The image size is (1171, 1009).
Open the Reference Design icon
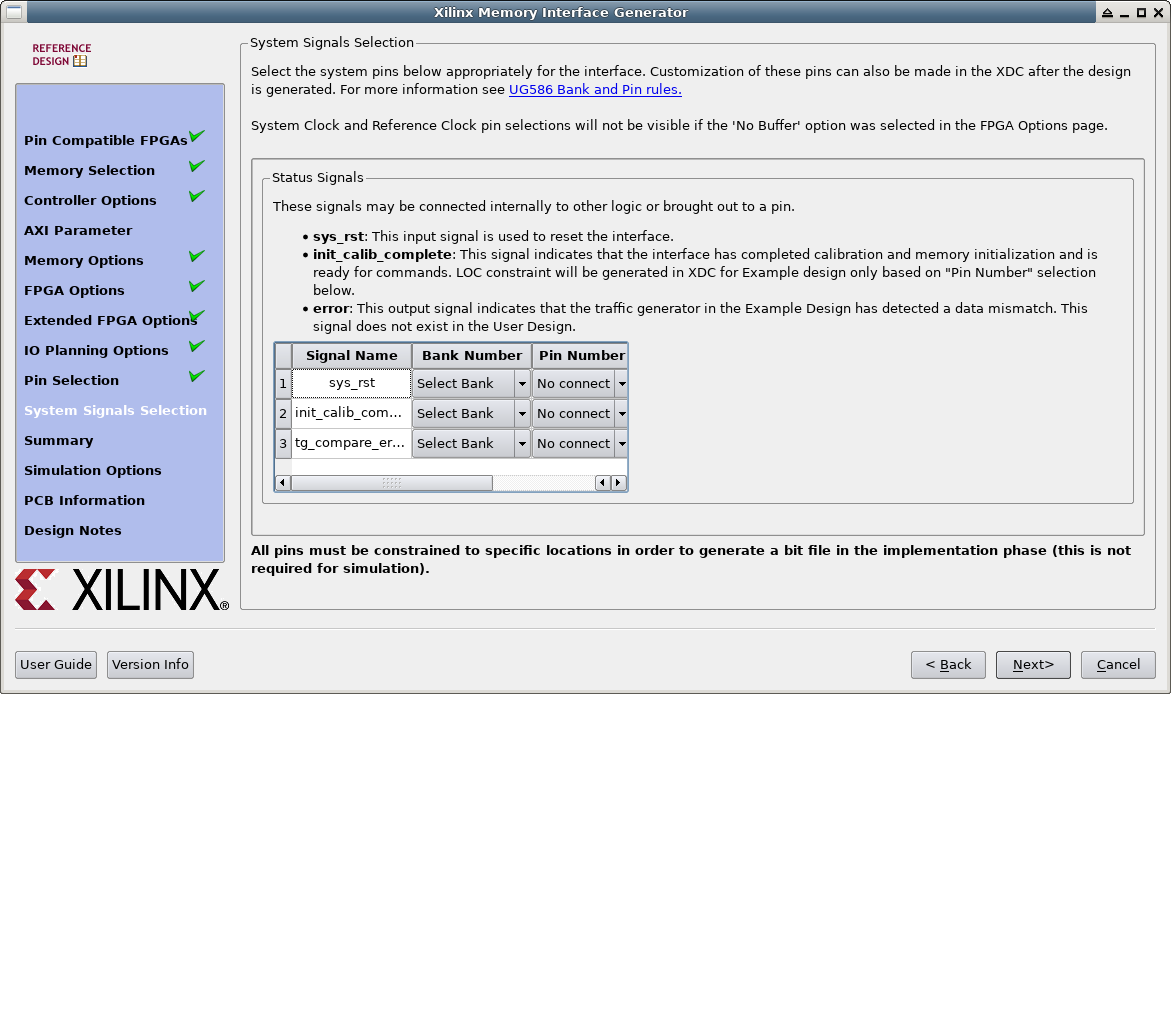[60, 55]
